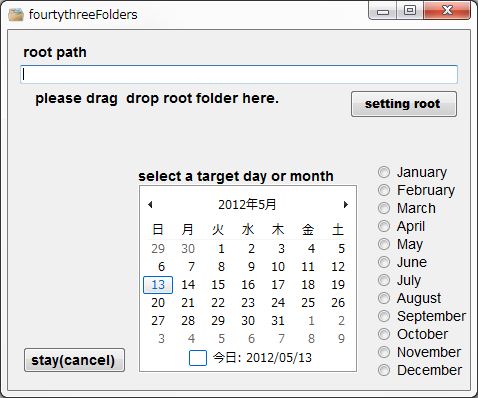This screenshot has height=398, width=478.
Task: Focus the root path text field
Action: (x=239, y=74)
